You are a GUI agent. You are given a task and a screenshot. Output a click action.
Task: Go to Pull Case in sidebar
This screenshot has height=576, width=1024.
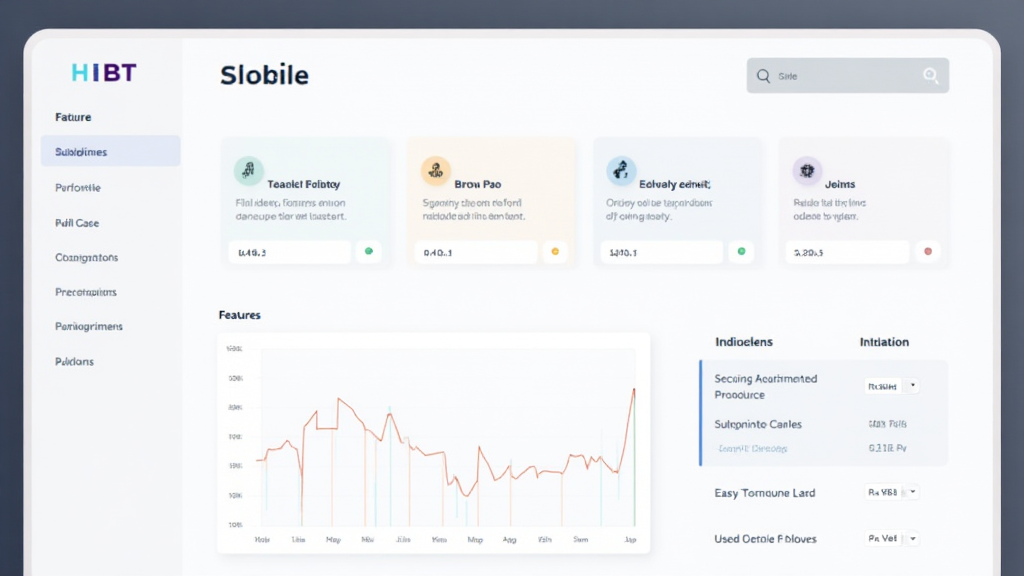pos(77,223)
